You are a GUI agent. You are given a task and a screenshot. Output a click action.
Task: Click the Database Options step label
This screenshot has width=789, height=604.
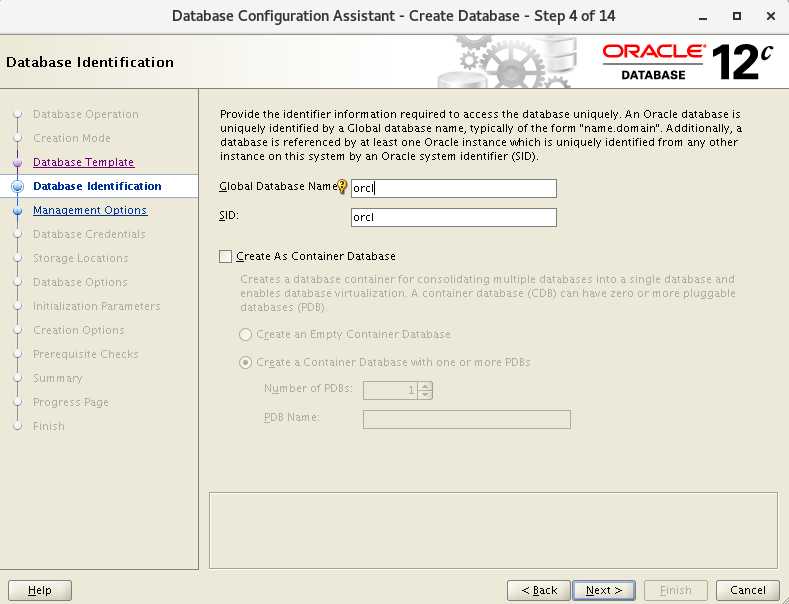pos(80,282)
